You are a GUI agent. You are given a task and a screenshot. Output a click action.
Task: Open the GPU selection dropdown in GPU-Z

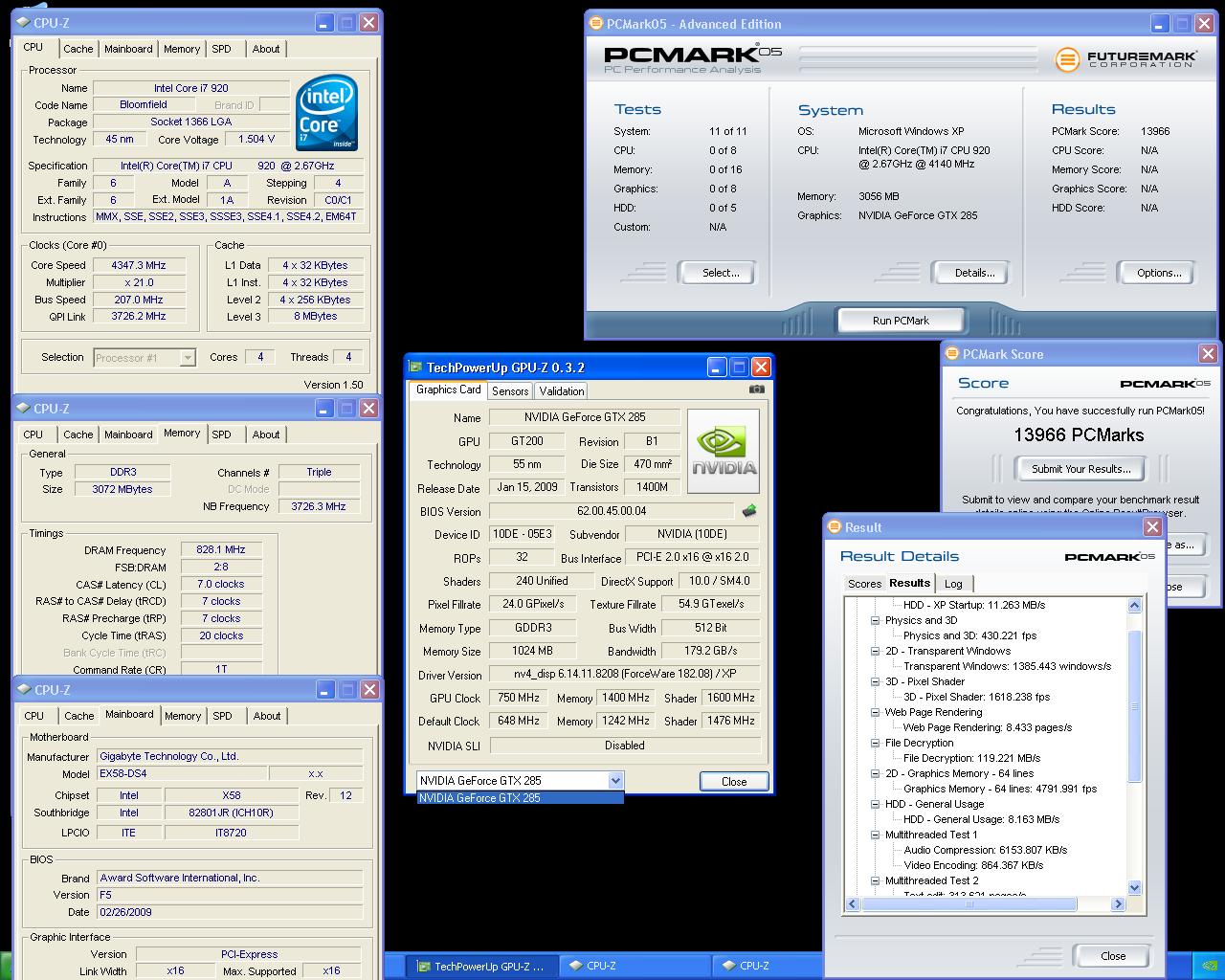615,781
